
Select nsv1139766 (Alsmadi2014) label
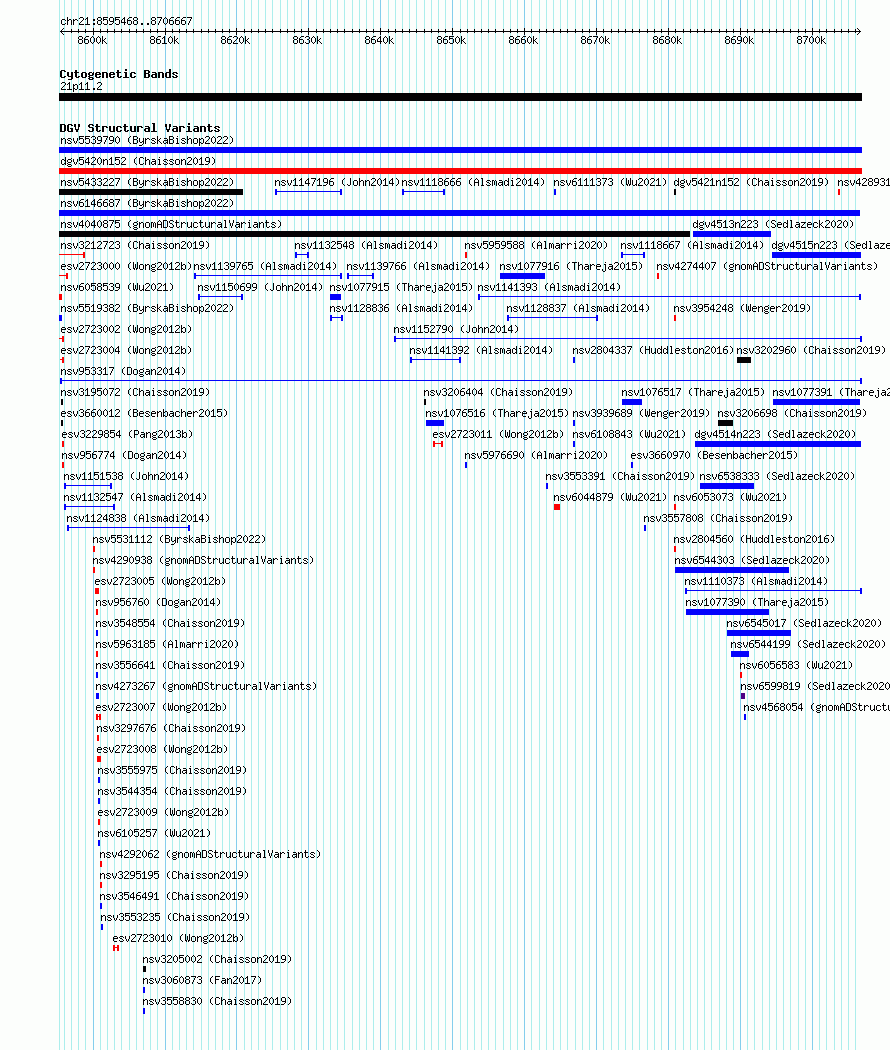point(418,267)
